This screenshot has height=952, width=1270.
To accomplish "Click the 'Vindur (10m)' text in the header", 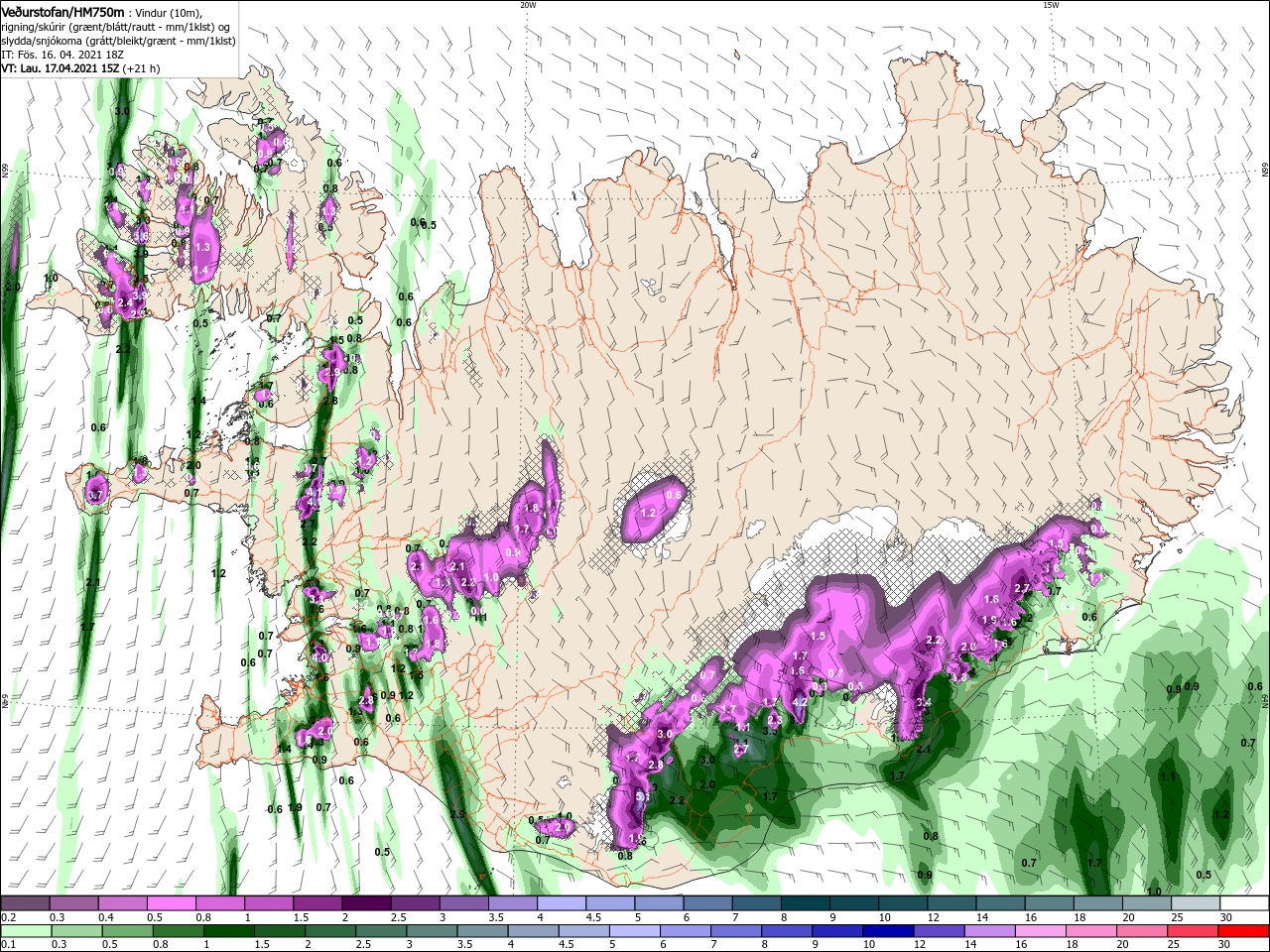I will (166, 12).
